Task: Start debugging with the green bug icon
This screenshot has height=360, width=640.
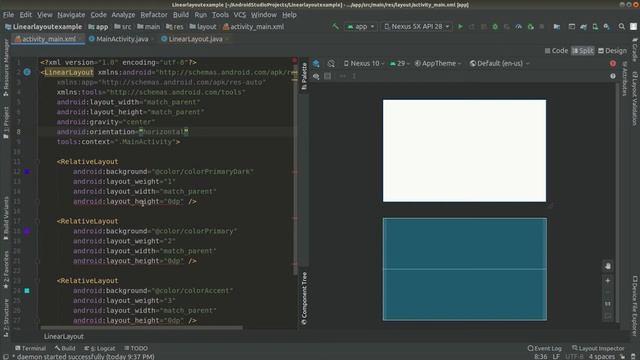Action: (x=495, y=27)
